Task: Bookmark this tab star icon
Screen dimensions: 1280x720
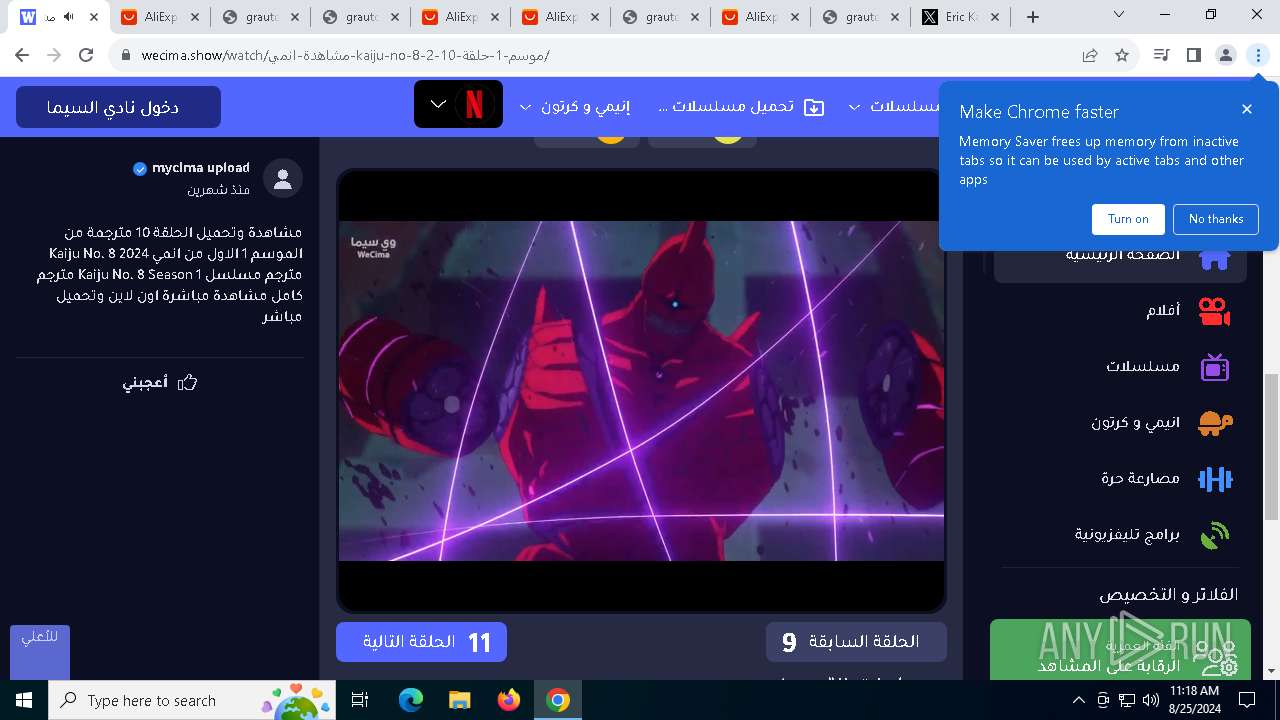Action: [x=1122, y=55]
